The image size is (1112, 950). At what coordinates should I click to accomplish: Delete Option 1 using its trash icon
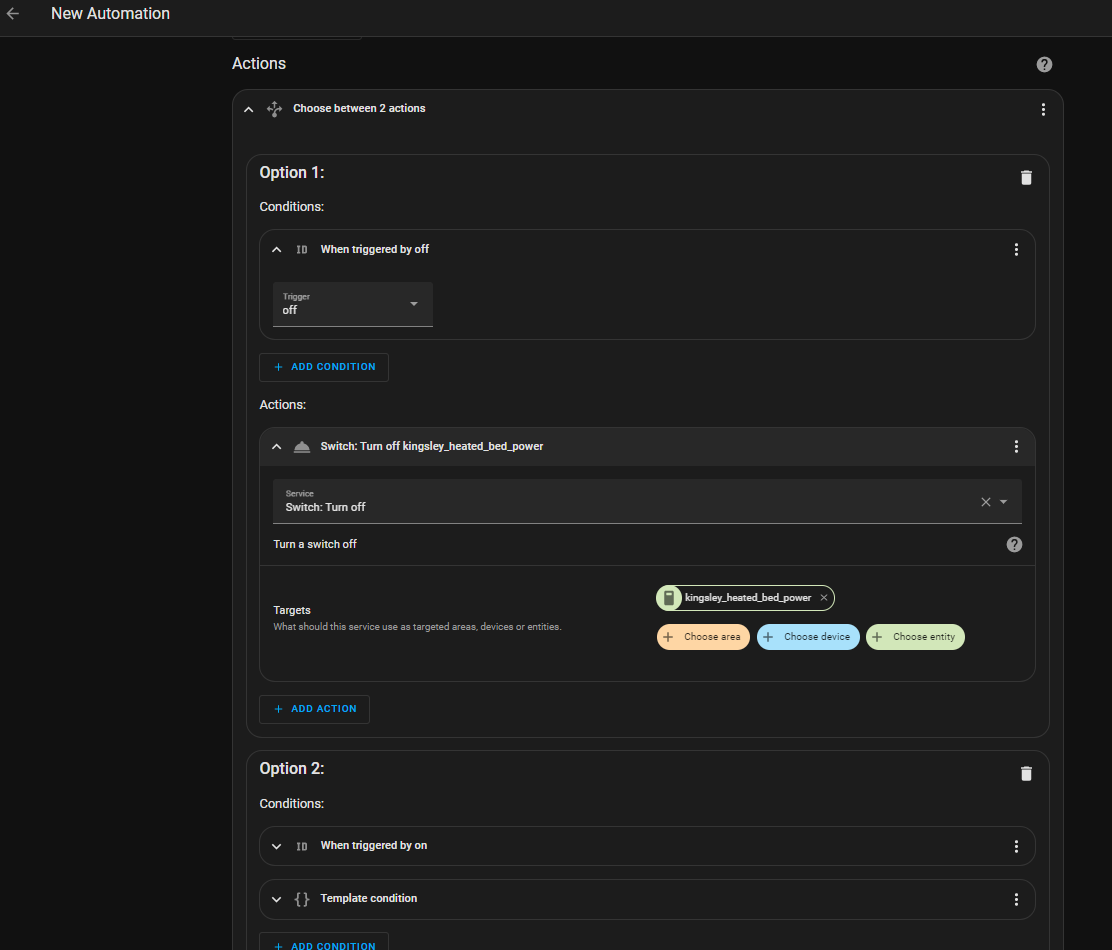tap(1026, 177)
